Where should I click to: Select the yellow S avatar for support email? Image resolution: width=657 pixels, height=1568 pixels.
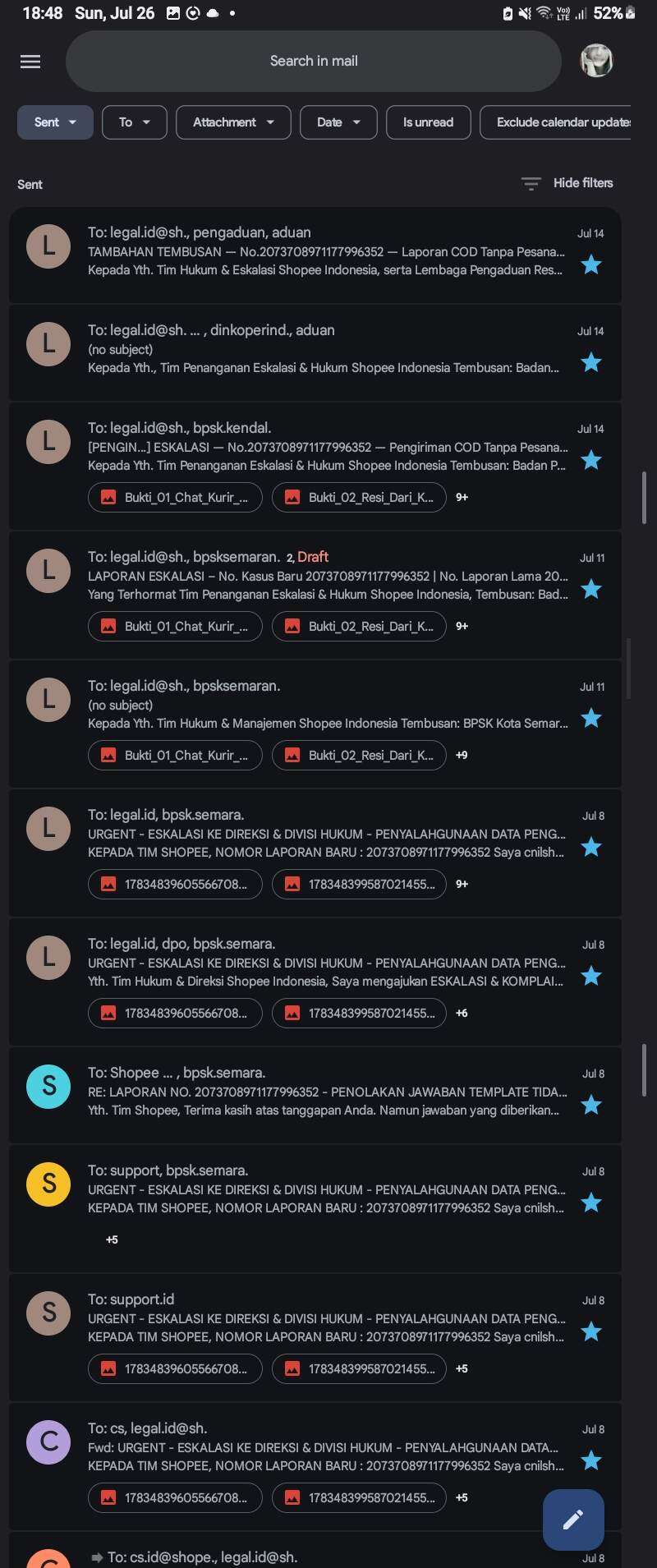pyautogui.click(x=48, y=1184)
